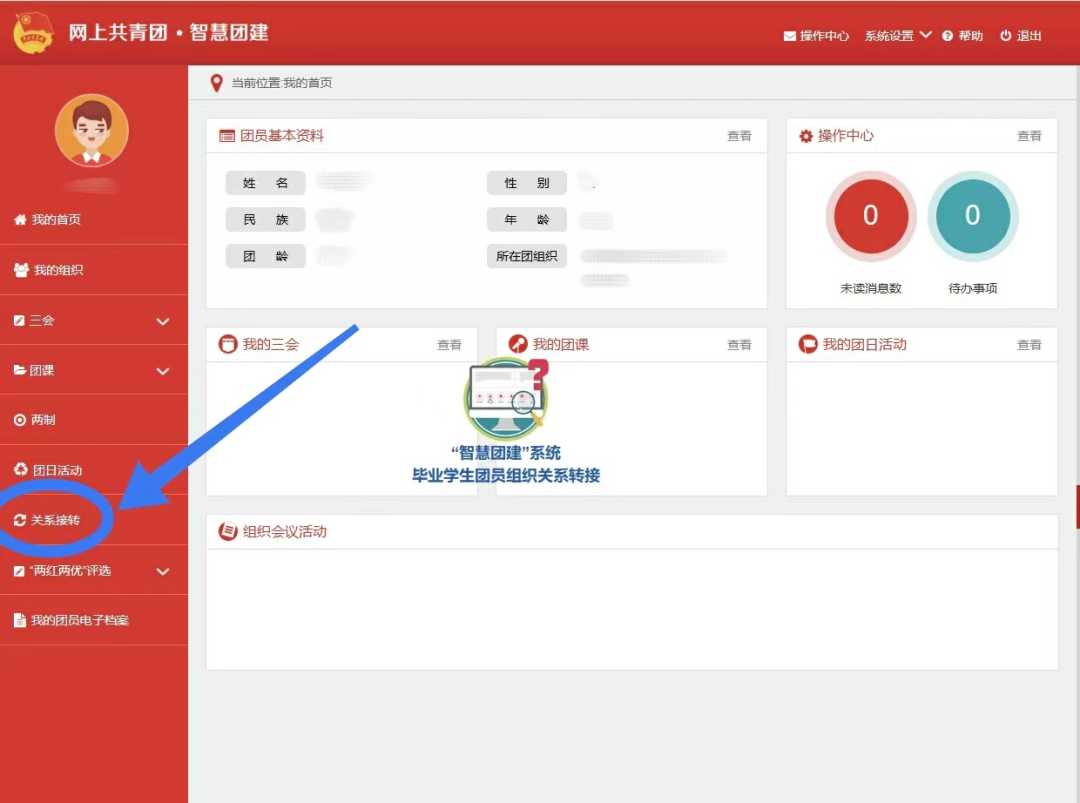Expand the 团课 submenu chevron

163,371
